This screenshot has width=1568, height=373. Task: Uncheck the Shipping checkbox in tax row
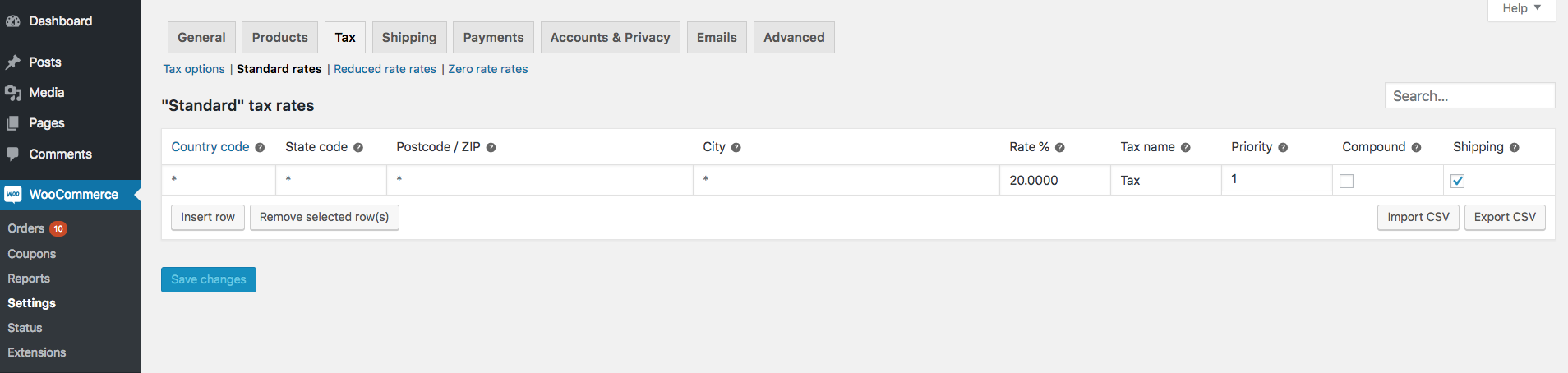click(1457, 181)
